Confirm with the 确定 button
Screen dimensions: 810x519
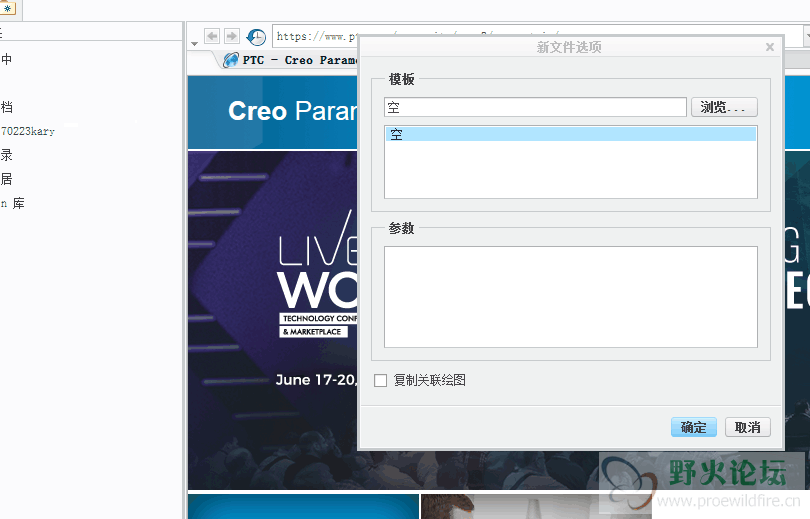tap(694, 427)
